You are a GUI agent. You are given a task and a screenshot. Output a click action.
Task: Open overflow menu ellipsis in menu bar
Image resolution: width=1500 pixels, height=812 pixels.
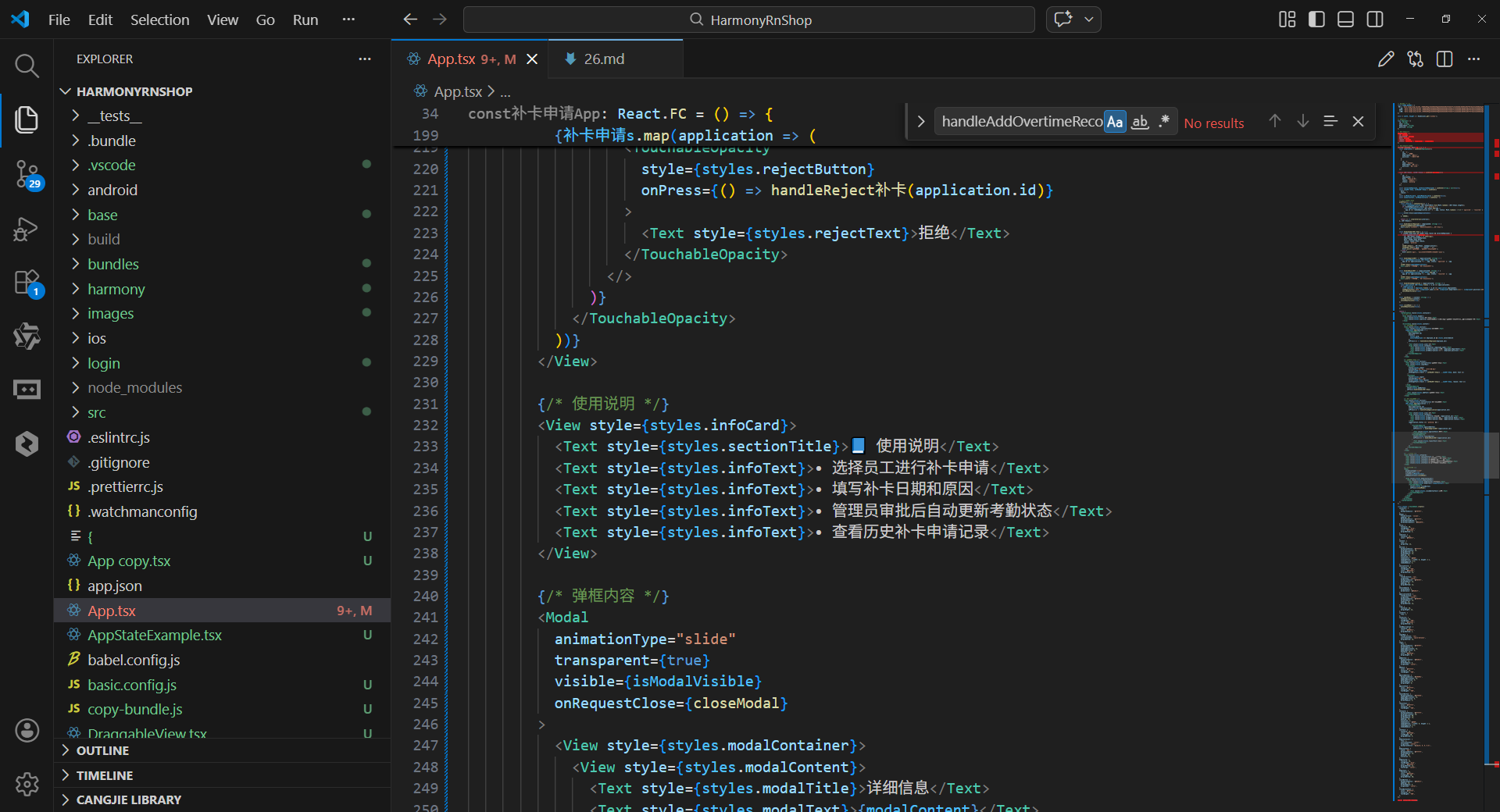coord(348,20)
